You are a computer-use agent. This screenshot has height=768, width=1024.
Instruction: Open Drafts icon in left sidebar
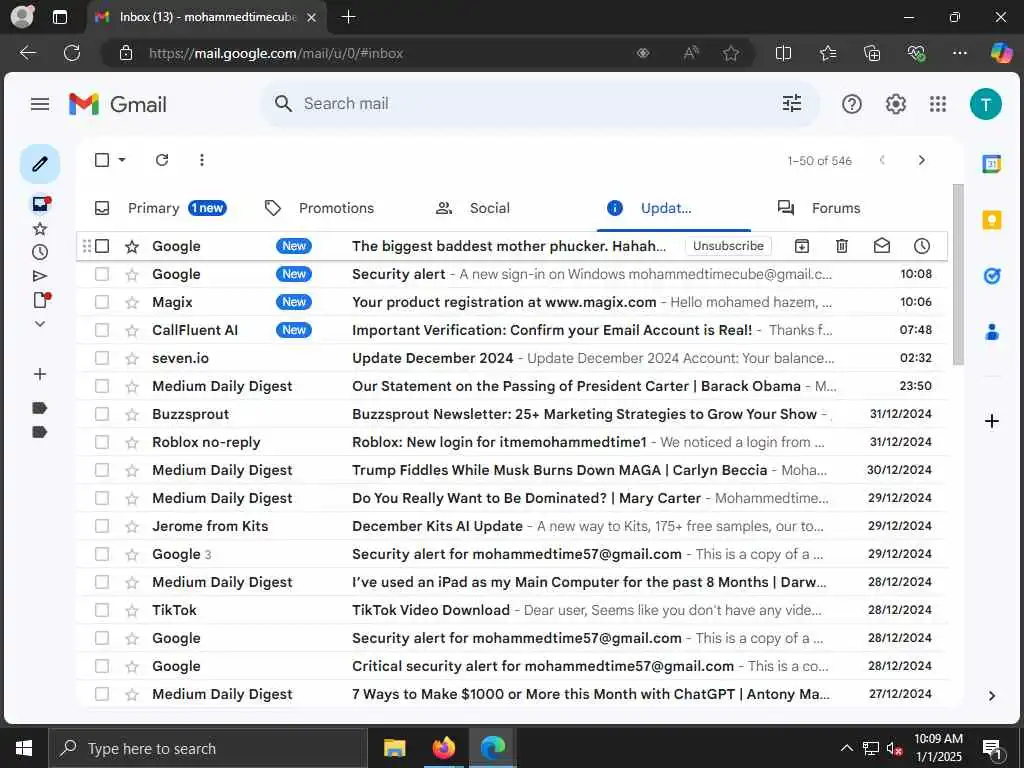pos(40,300)
